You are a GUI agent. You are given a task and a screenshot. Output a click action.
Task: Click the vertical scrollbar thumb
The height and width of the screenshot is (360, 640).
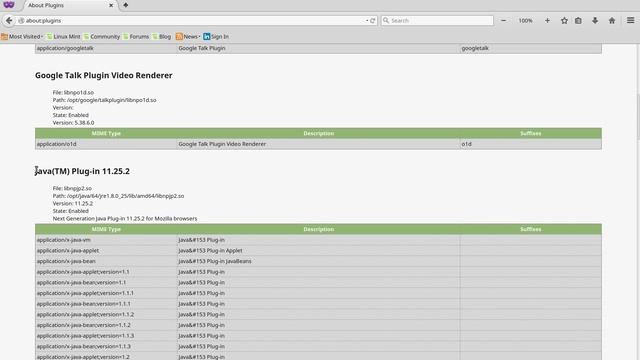click(638, 118)
